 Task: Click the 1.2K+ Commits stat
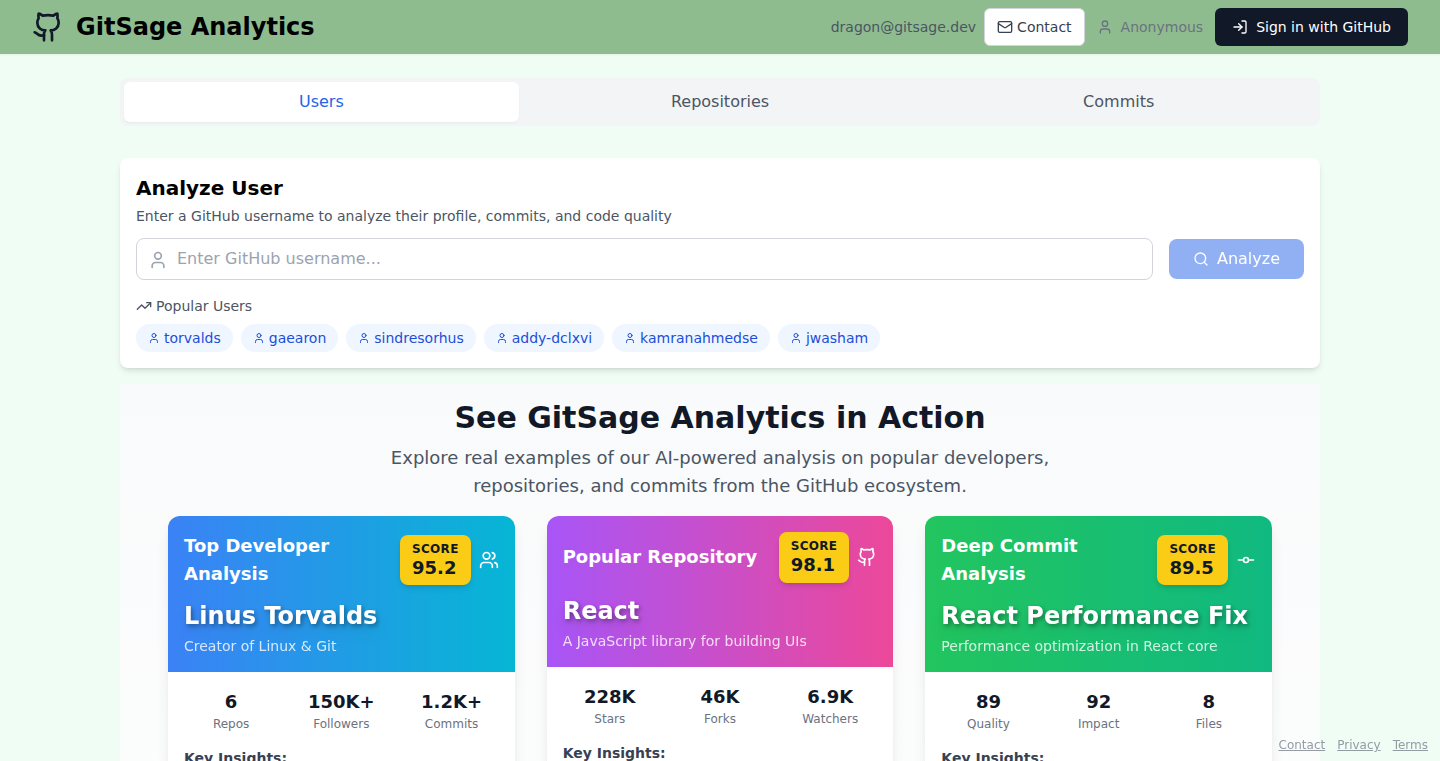point(451,711)
